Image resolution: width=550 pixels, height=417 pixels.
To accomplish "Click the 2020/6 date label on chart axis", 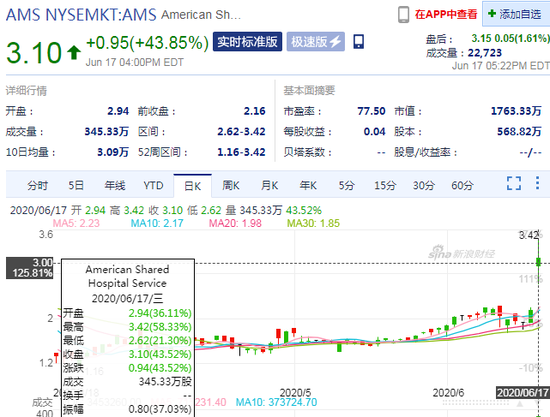I will tap(448, 392).
